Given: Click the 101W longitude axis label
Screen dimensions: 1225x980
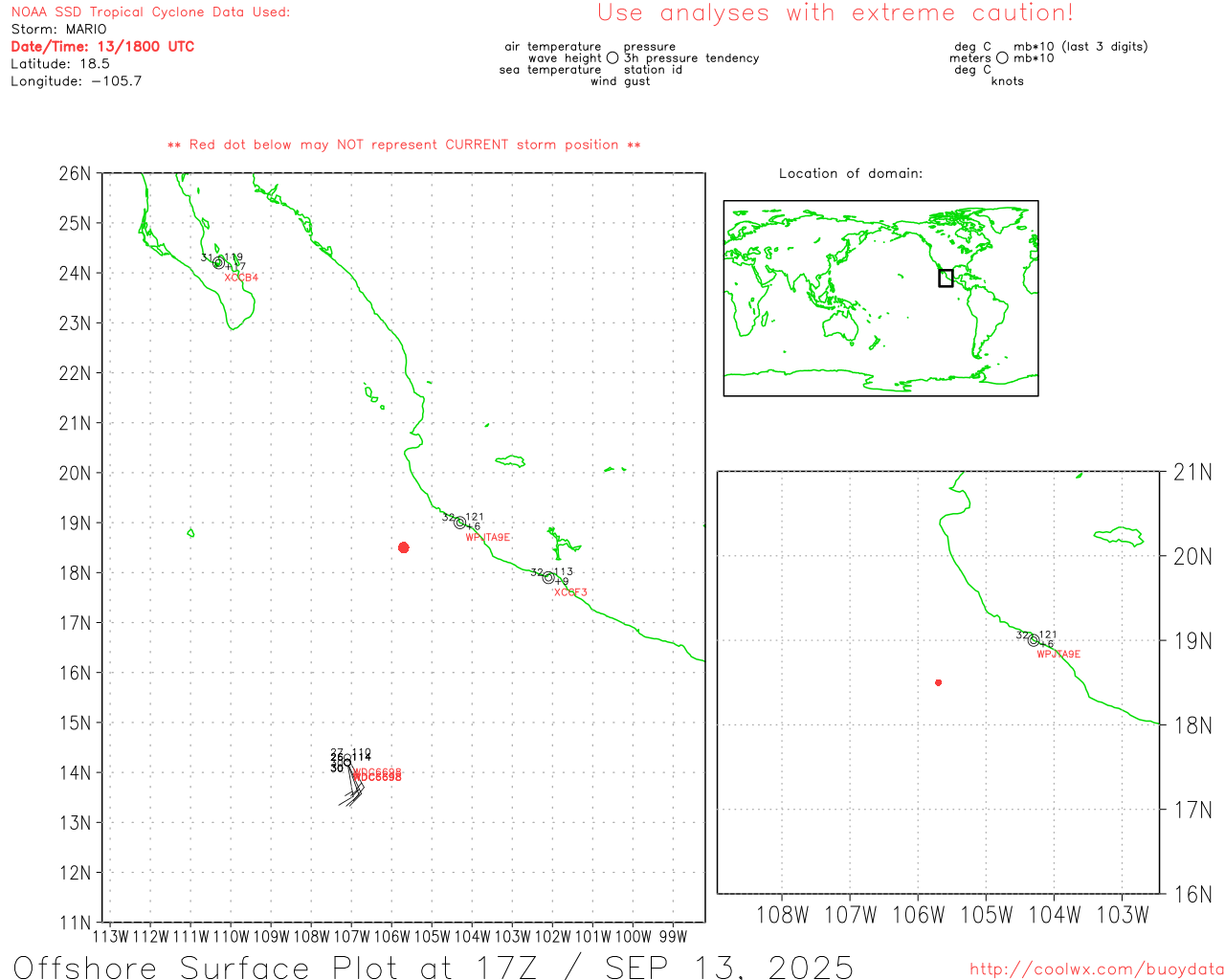Looking at the screenshot, I should 592,937.
